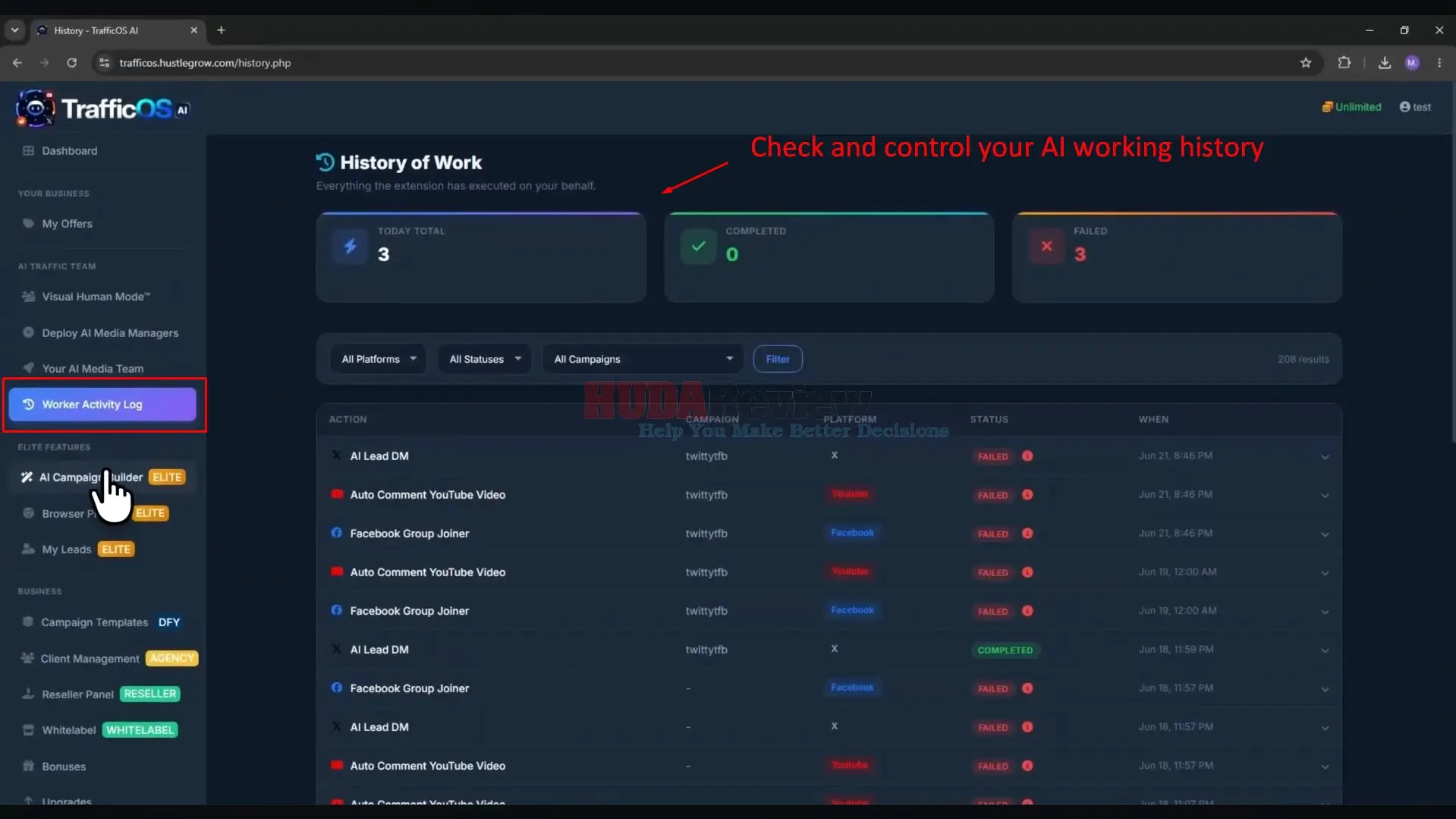Reload the page with the refresh icon
The height and width of the screenshot is (819, 1456).
pos(71,62)
